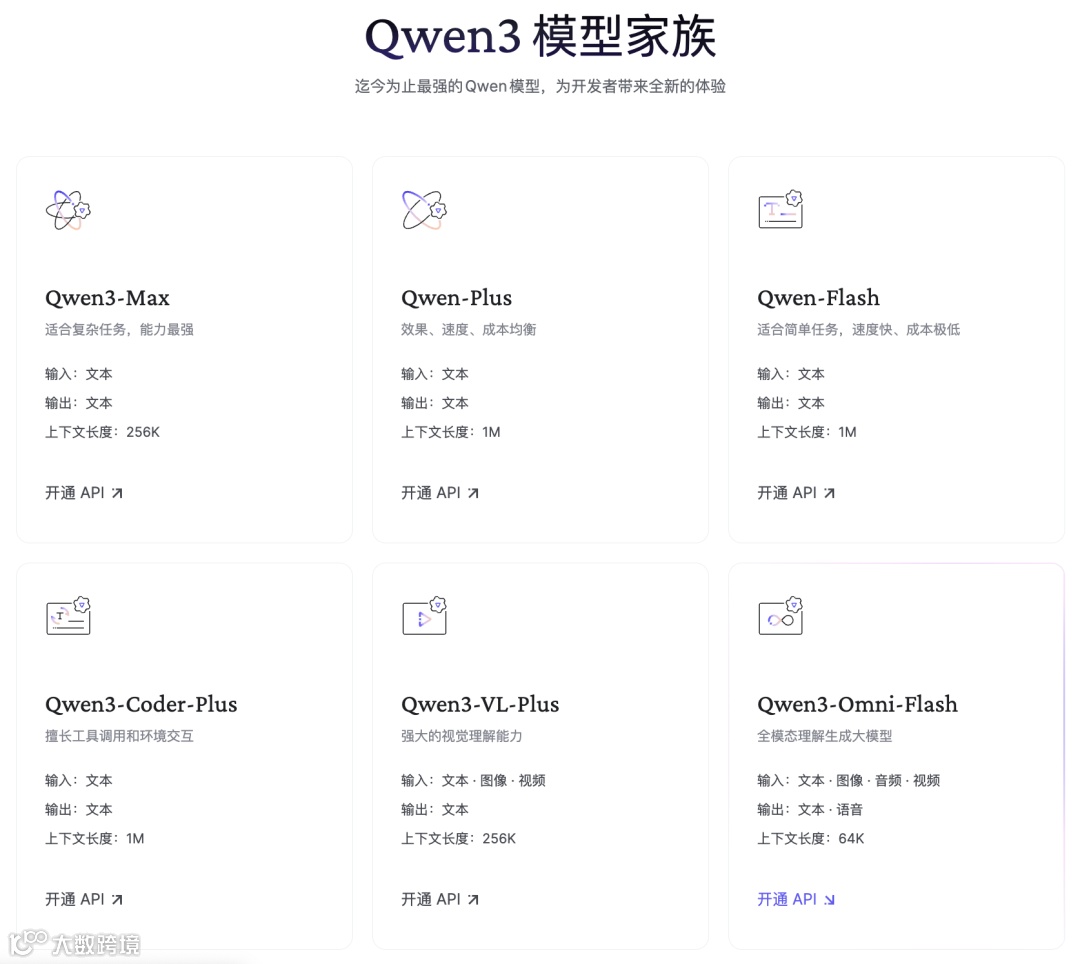The image size is (1080, 964).
Task: Click Qwen3-VL-Plus context length 256K
Action: pos(458,838)
